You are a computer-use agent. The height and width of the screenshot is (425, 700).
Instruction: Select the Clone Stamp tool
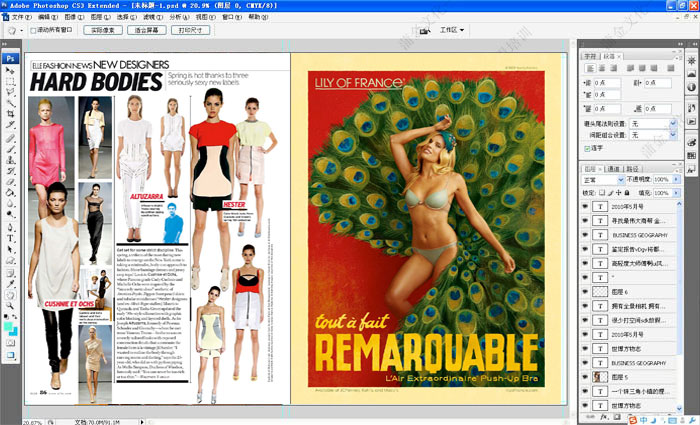10,160
